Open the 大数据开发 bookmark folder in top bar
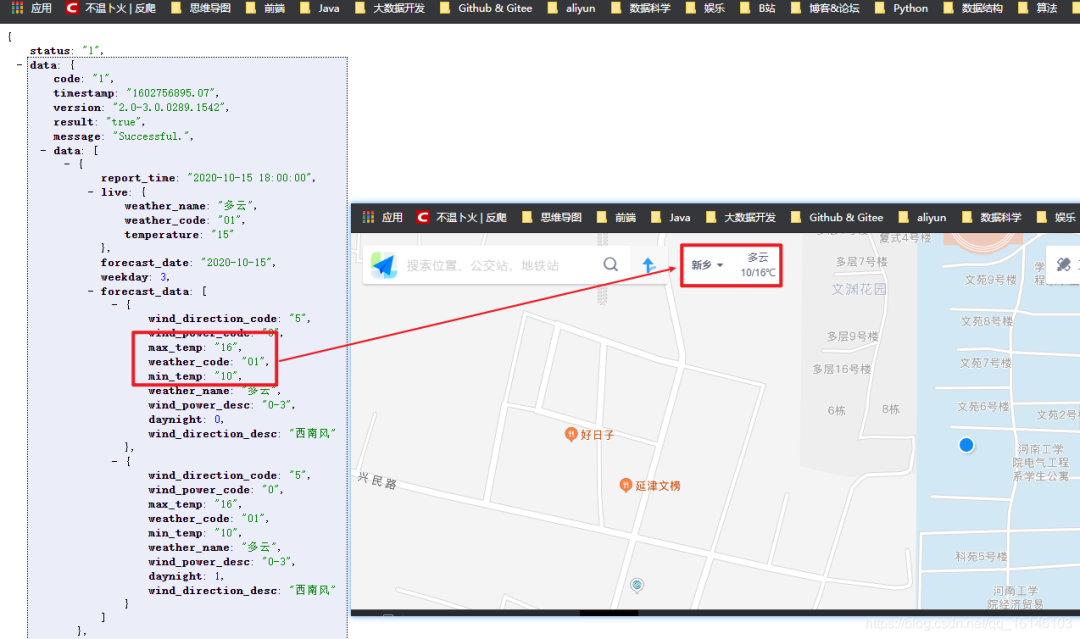This screenshot has width=1080, height=639. (390, 8)
